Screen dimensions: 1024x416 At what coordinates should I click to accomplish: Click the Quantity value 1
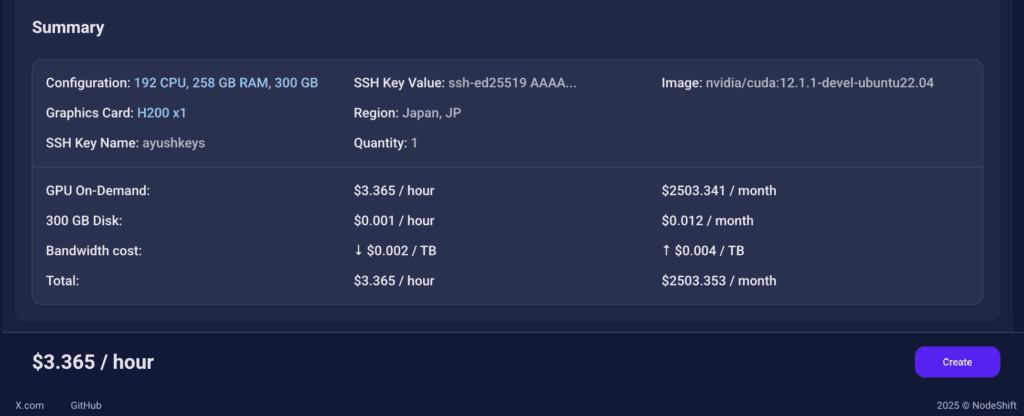pos(414,143)
